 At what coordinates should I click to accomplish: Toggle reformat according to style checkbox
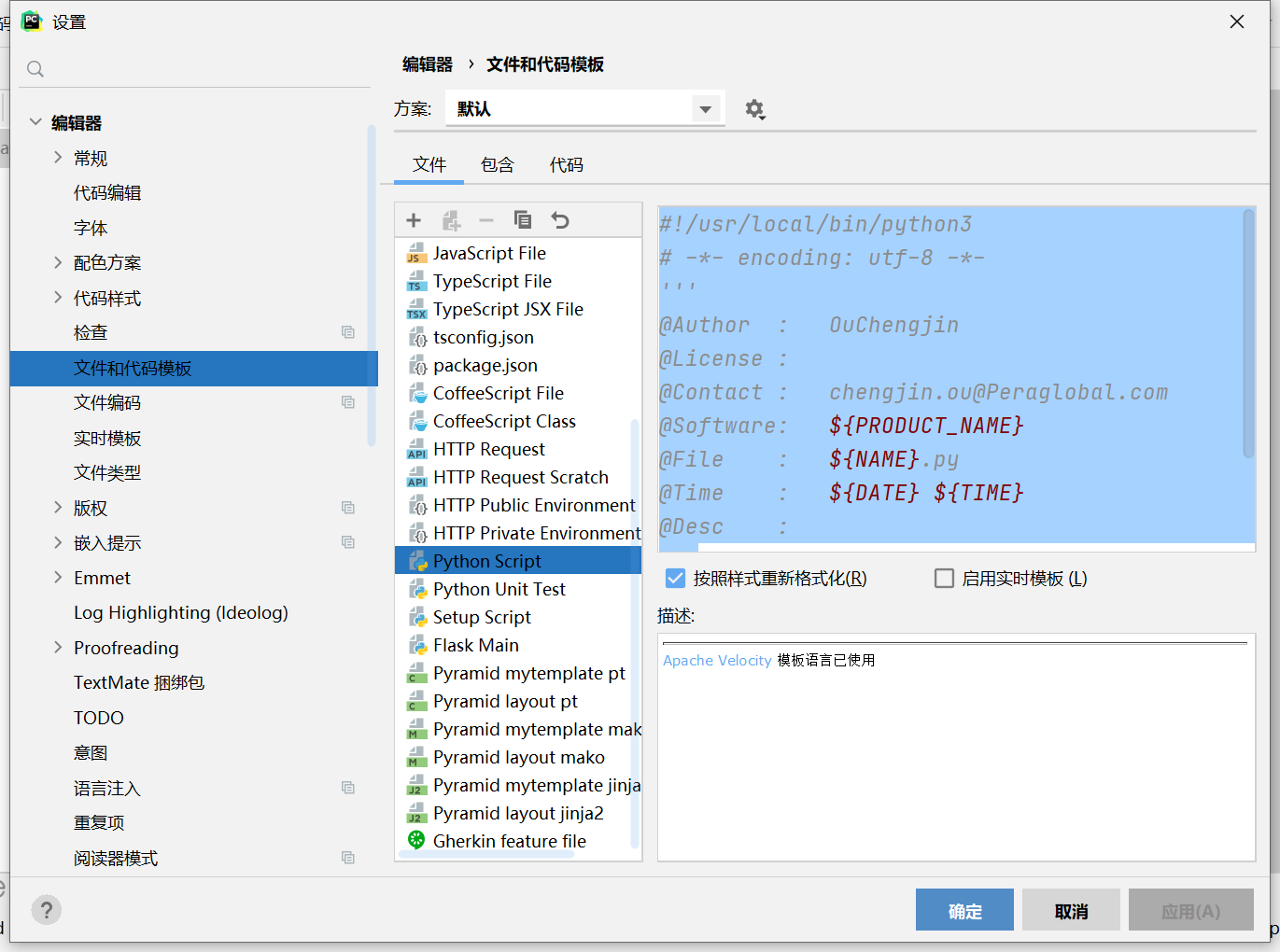tap(675, 579)
